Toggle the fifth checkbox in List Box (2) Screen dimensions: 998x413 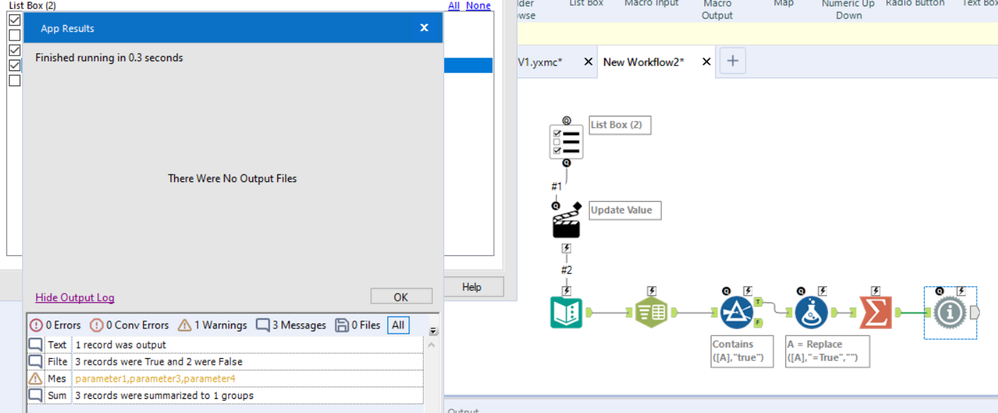pos(15,81)
